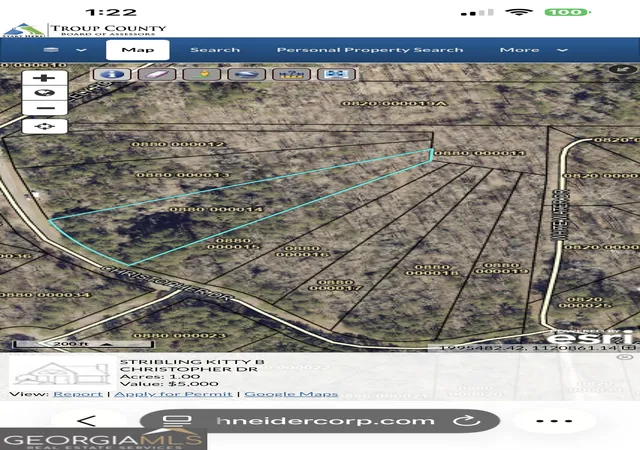Click parcel label 0880 000014
This screenshot has height=450, width=640.
tap(216, 209)
